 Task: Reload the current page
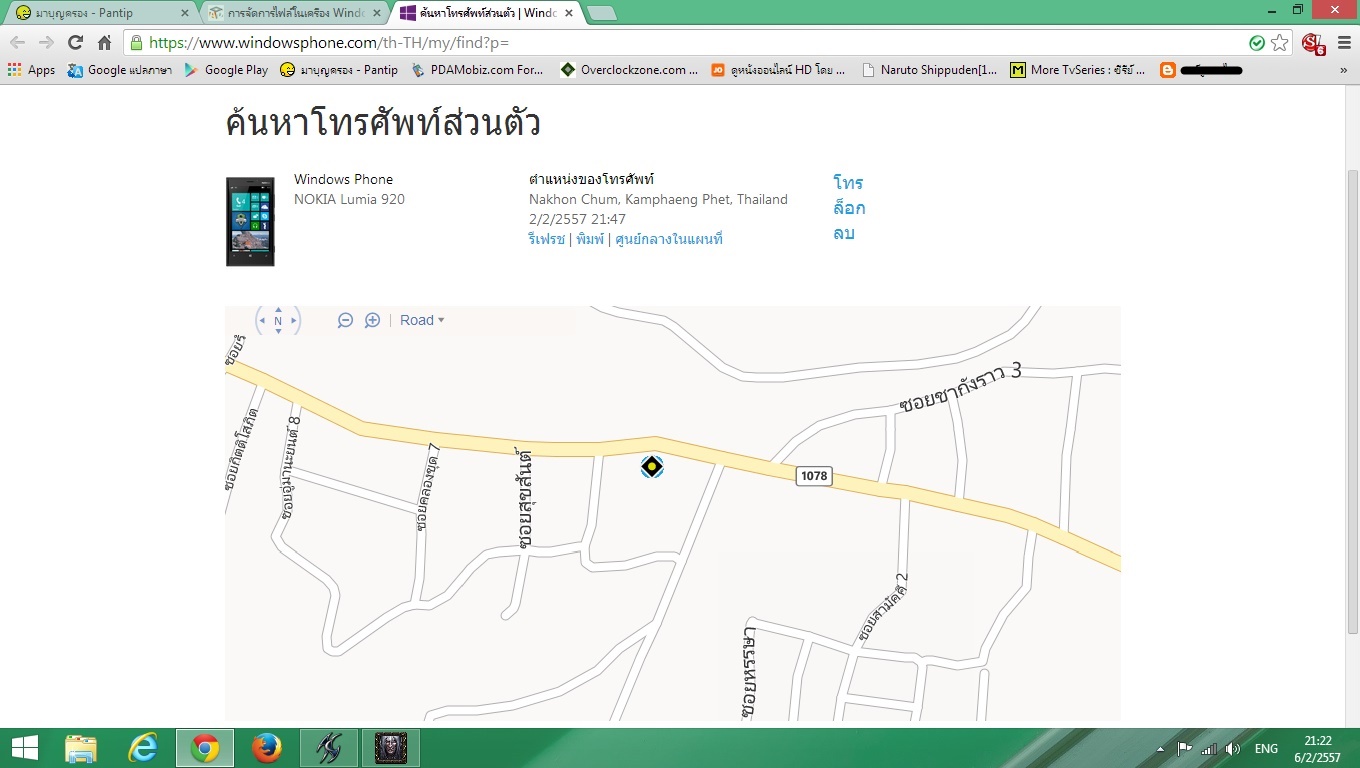[75, 42]
